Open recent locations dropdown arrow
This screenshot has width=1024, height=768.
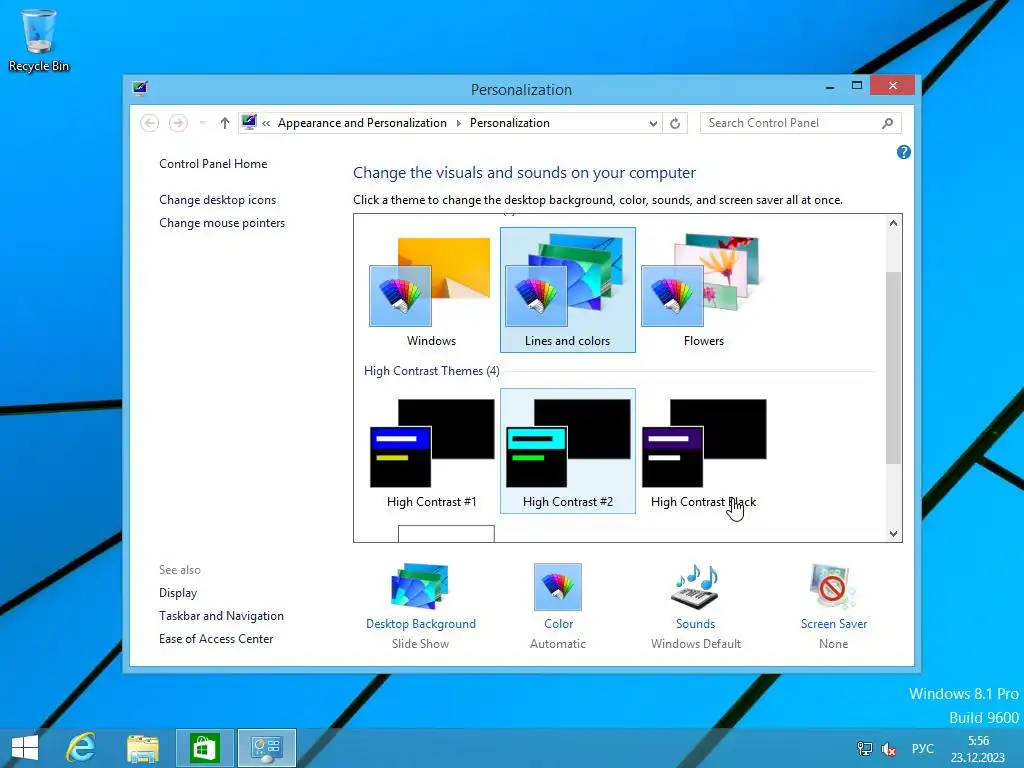pyautogui.click(x=202, y=123)
